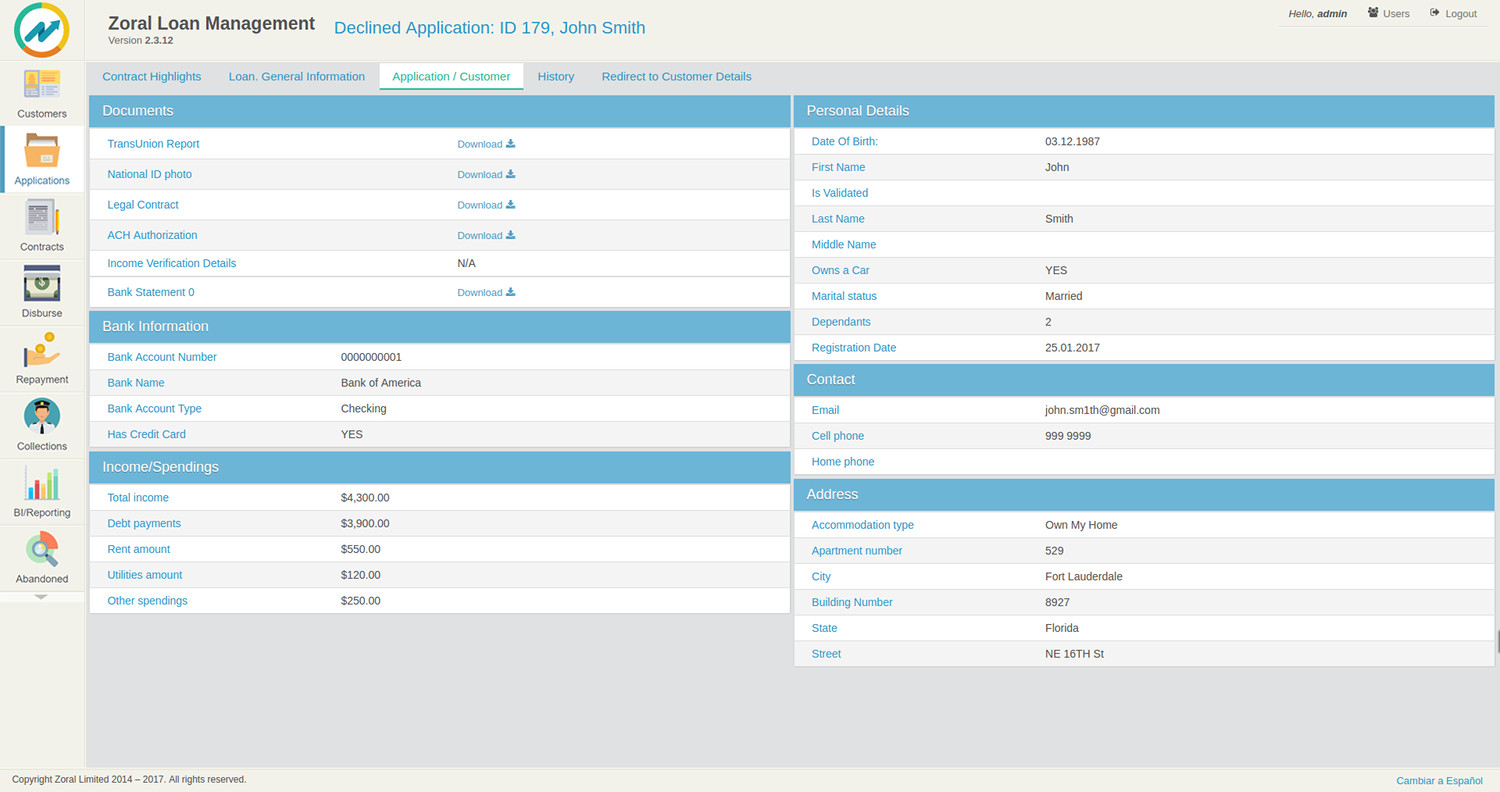
Task: Open the Customers section in the sidebar
Action: 41,95
